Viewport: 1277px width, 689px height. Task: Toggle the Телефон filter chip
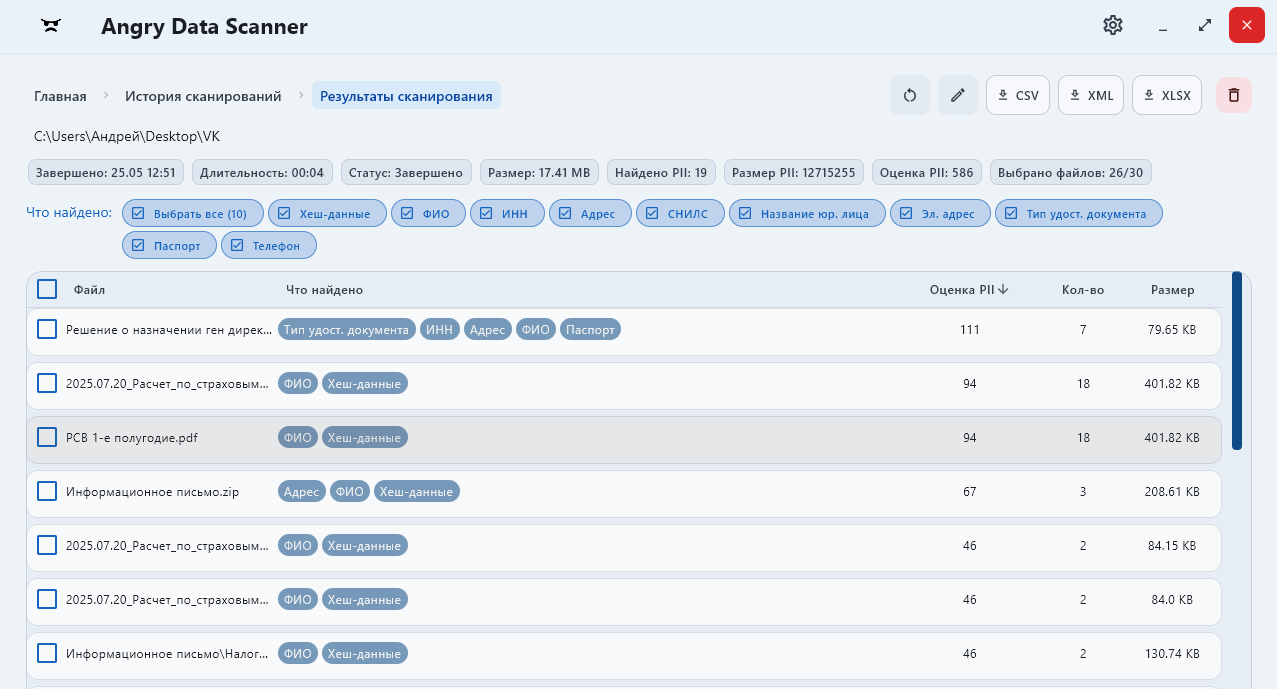(268, 245)
